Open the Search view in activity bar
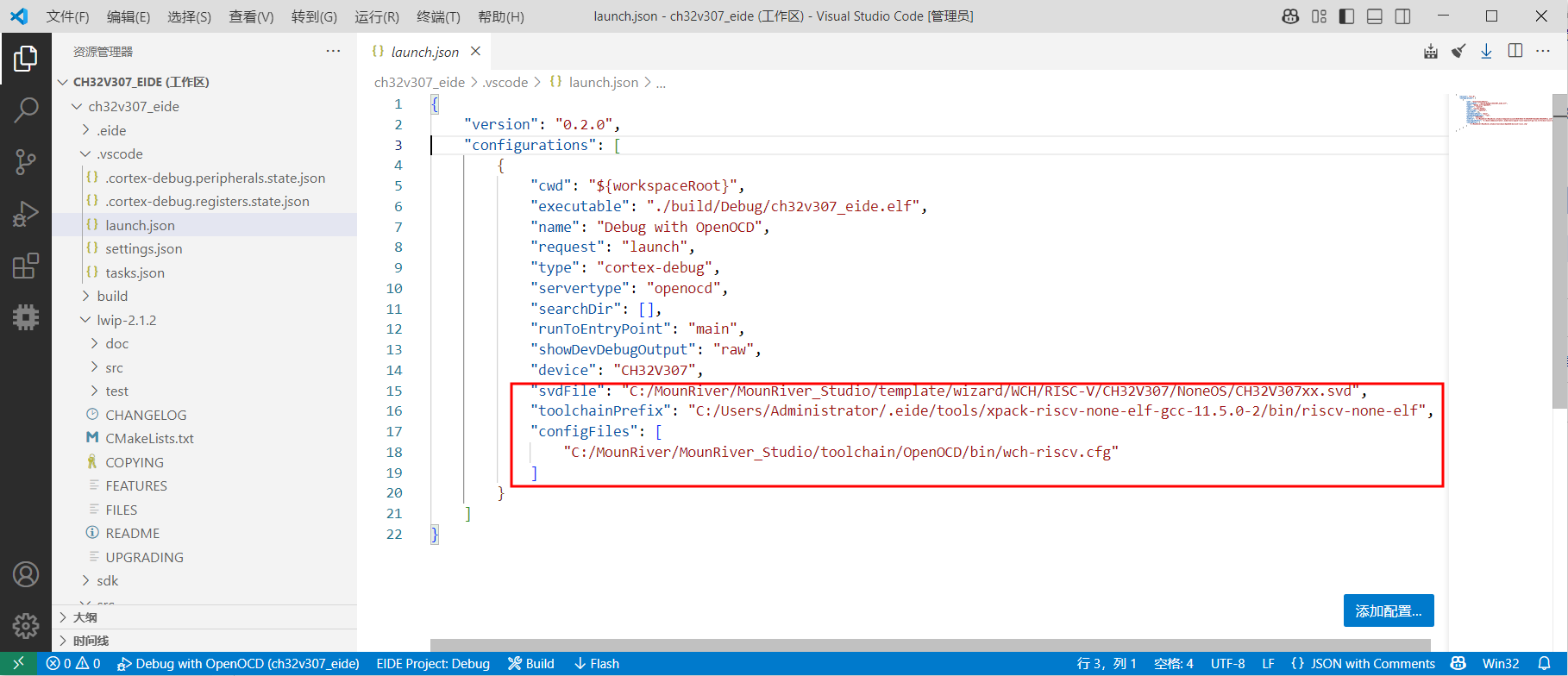The width and height of the screenshot is (1568, 676). [x=26, y=110]
